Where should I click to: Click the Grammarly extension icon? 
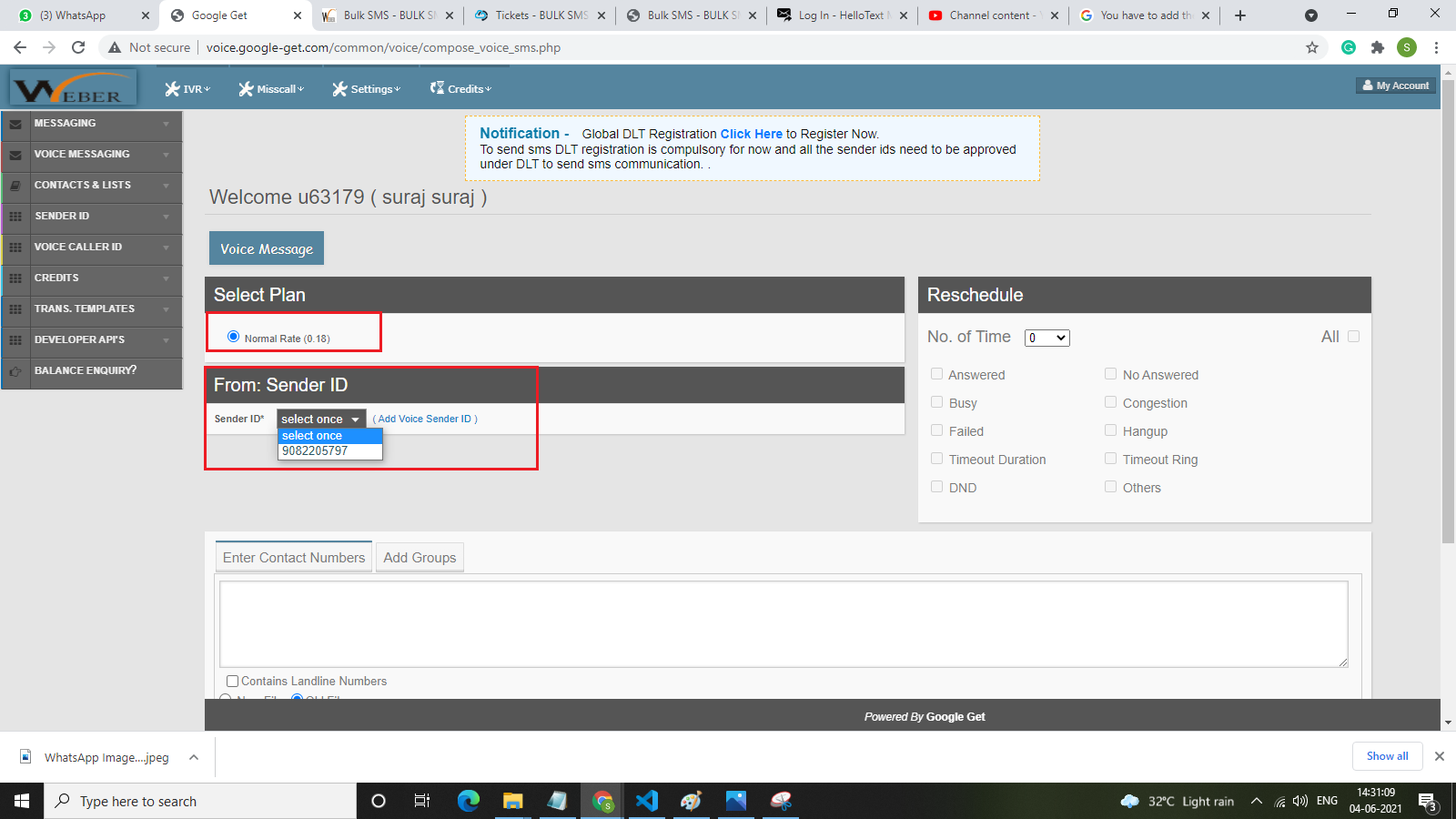[1349, 47]
